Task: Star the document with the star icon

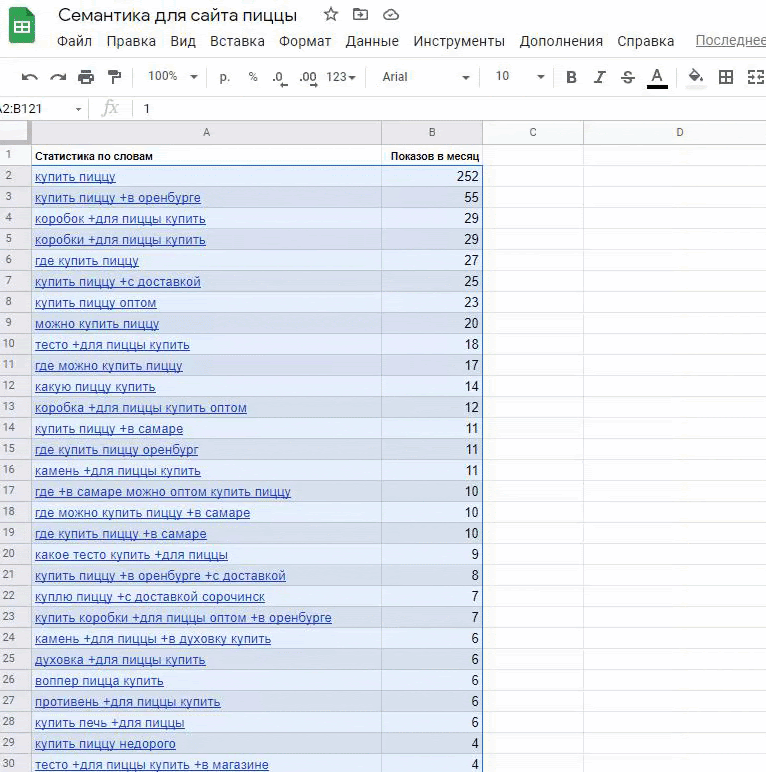Action: point(331,14)
